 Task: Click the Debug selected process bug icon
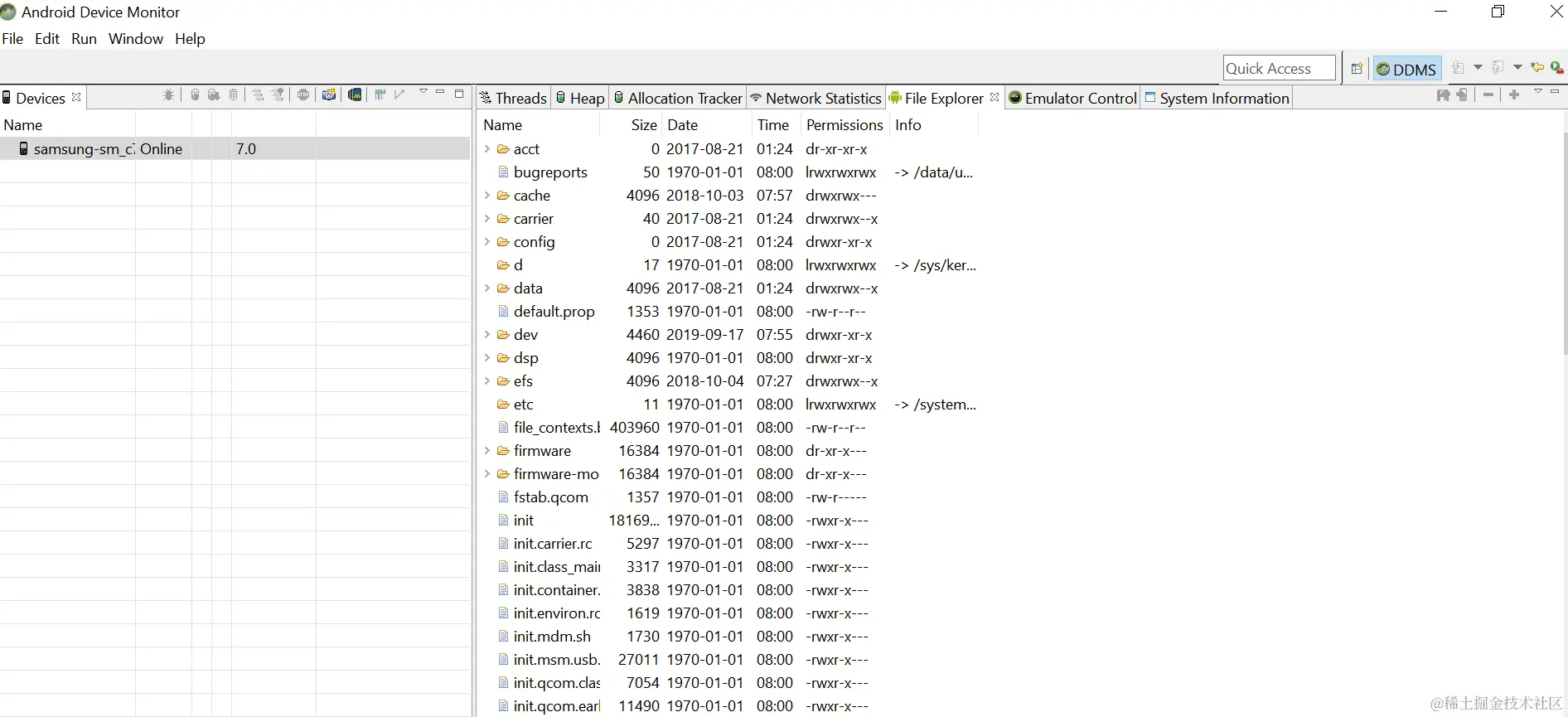(169, 95)
